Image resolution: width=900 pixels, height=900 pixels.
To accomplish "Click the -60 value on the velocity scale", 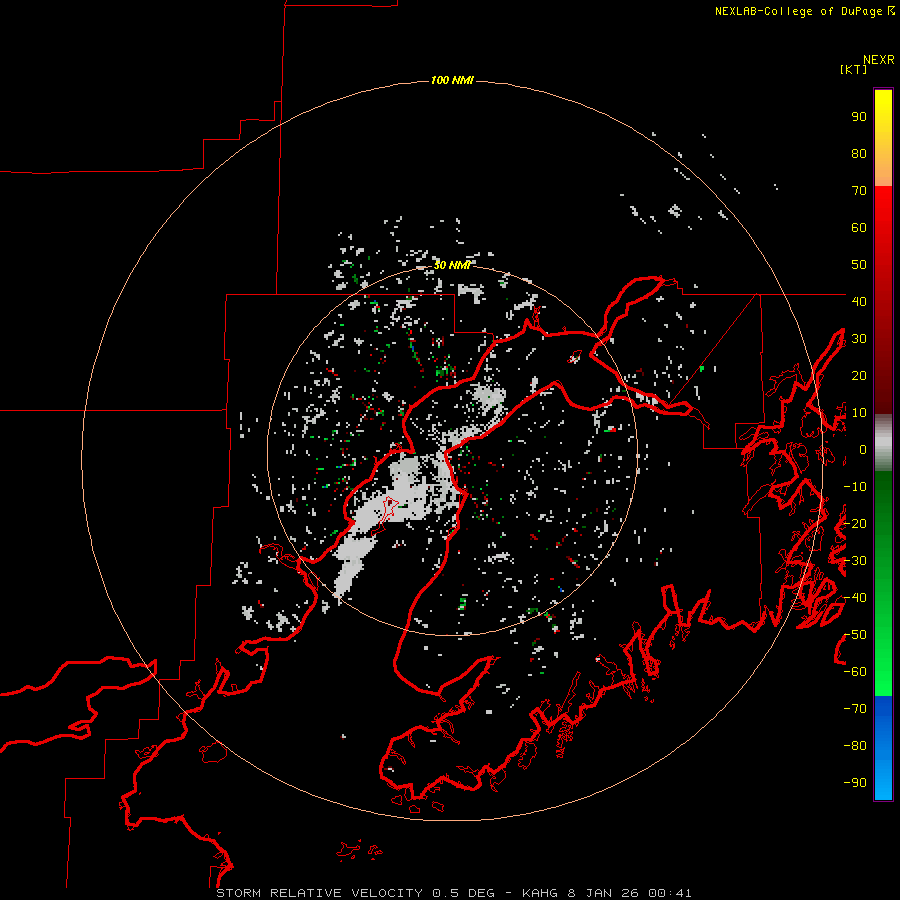I will (855, 672).
